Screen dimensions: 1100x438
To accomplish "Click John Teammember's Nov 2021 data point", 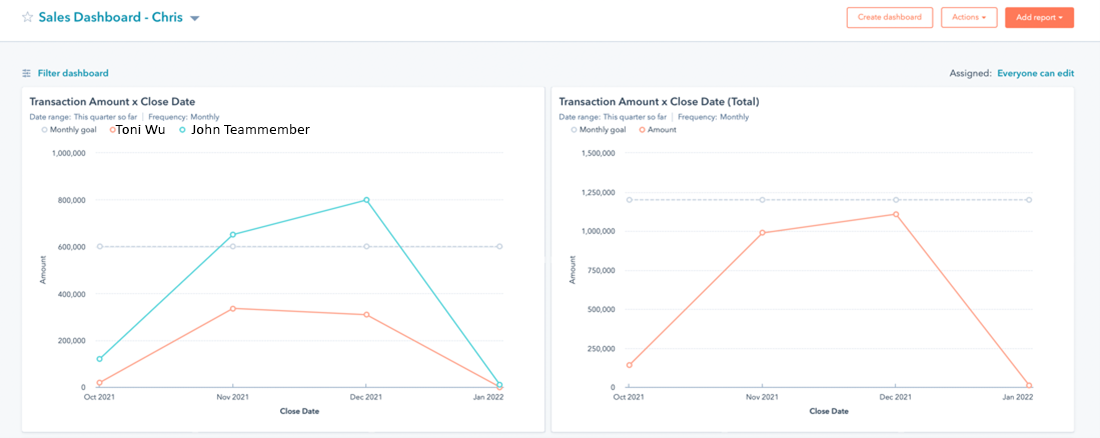I will pyautogui.click(x=233, y=235).
